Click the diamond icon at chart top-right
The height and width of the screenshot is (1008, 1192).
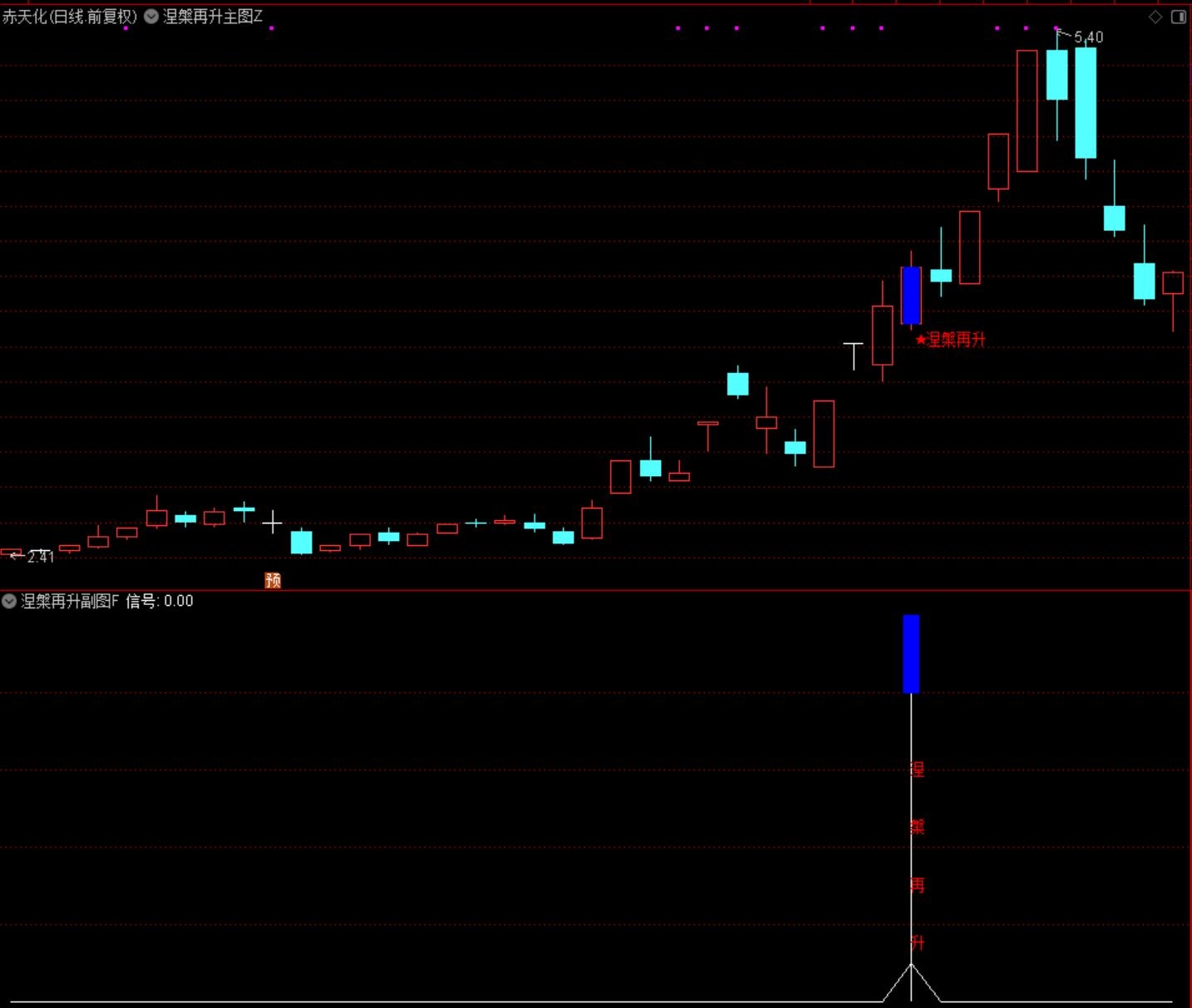pos(1155,17)
